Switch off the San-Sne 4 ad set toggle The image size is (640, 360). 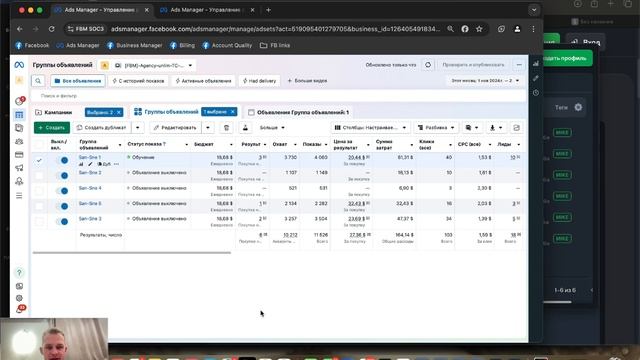click(x=62, y=191)
